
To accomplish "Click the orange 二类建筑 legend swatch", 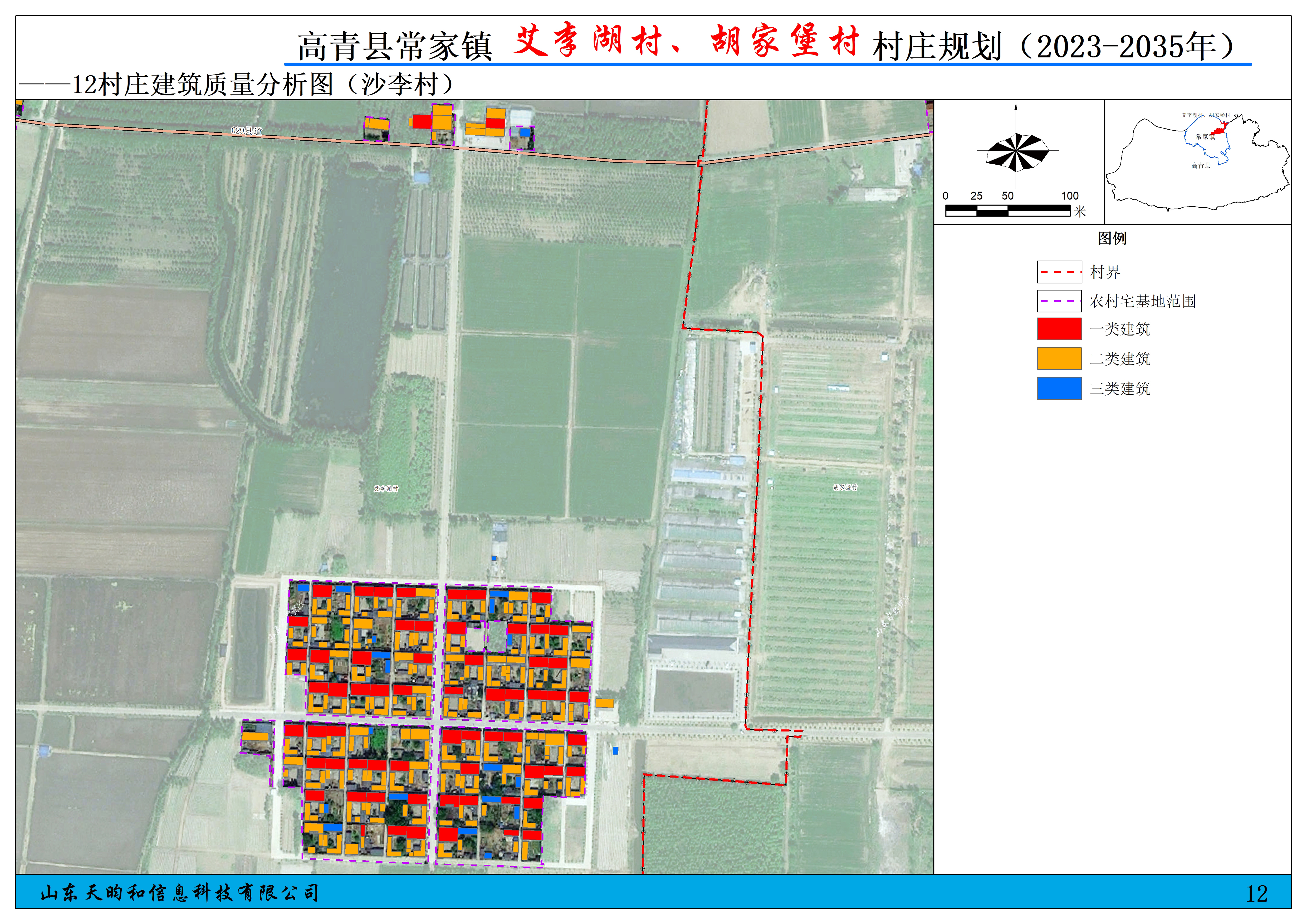I will [x=1059, y=358].
